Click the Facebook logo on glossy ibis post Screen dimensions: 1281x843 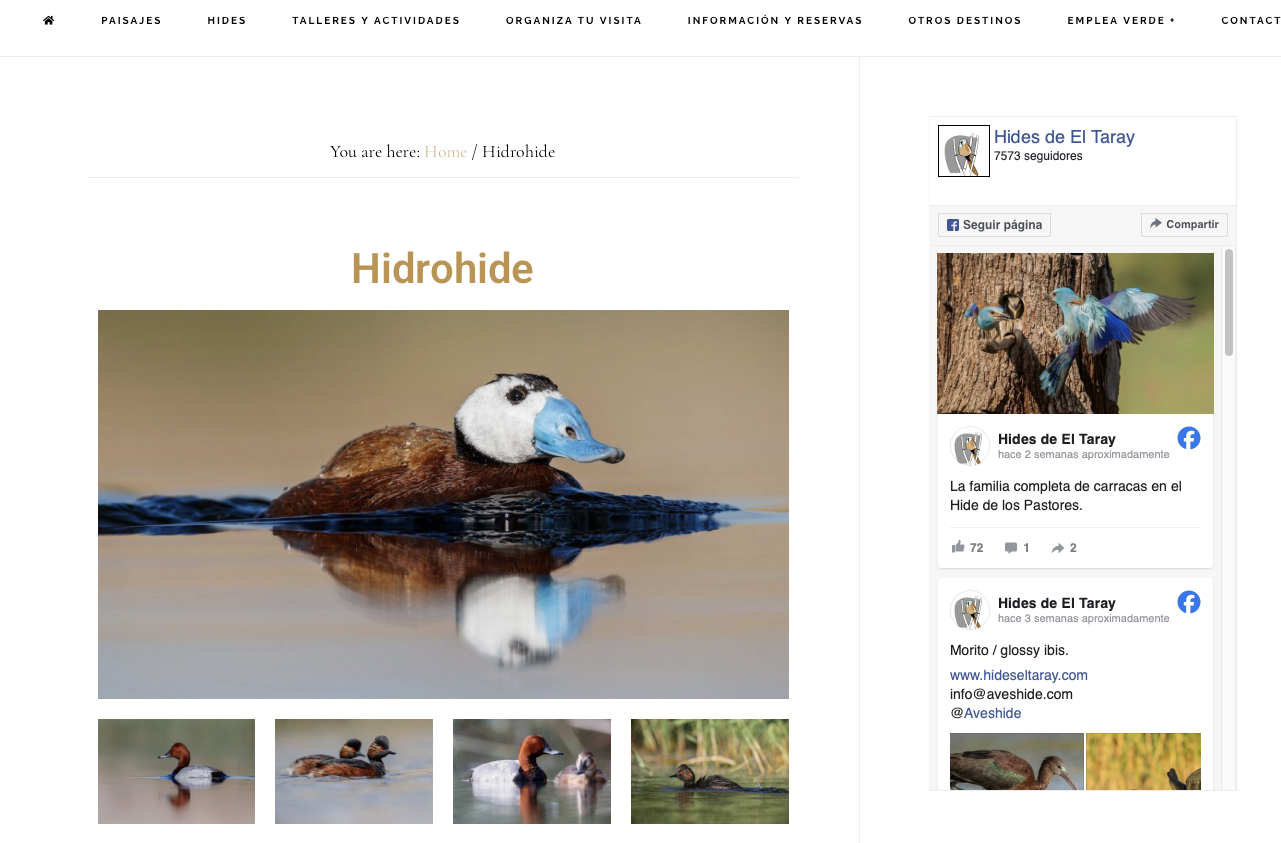[x=1189, y=602]
